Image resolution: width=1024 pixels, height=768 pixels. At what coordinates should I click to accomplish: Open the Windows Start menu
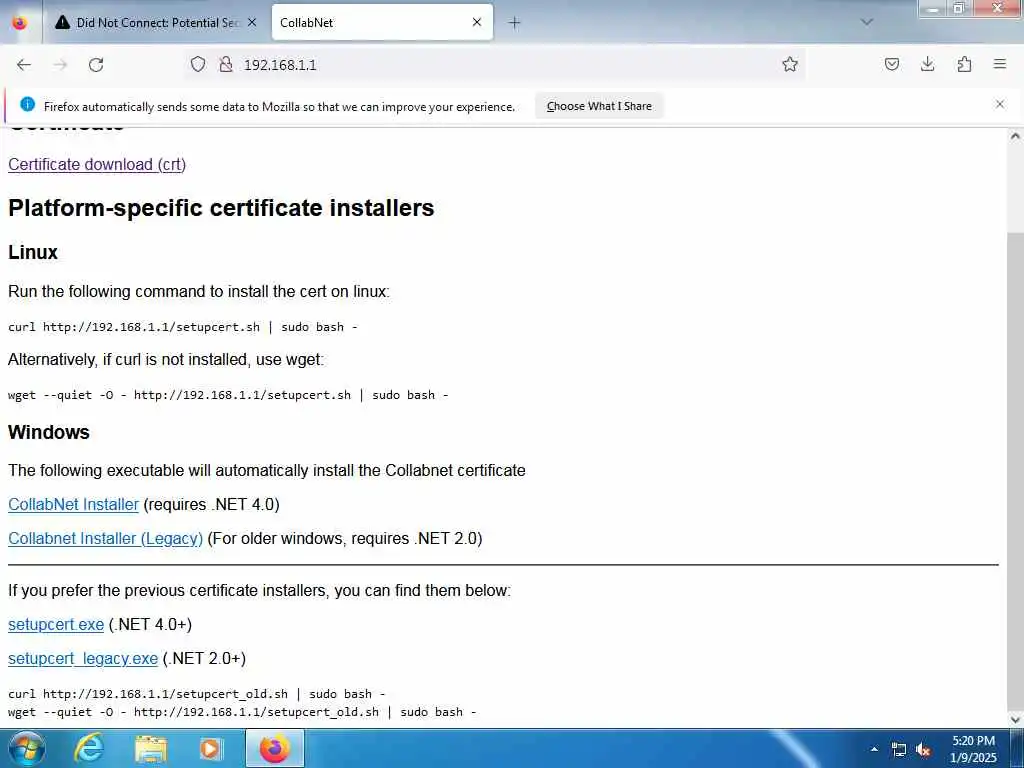click(x=27, y=748)
